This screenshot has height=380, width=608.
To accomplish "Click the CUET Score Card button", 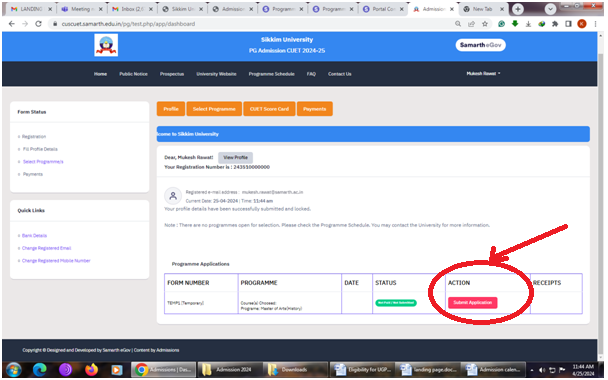I will tap(269, 109).
